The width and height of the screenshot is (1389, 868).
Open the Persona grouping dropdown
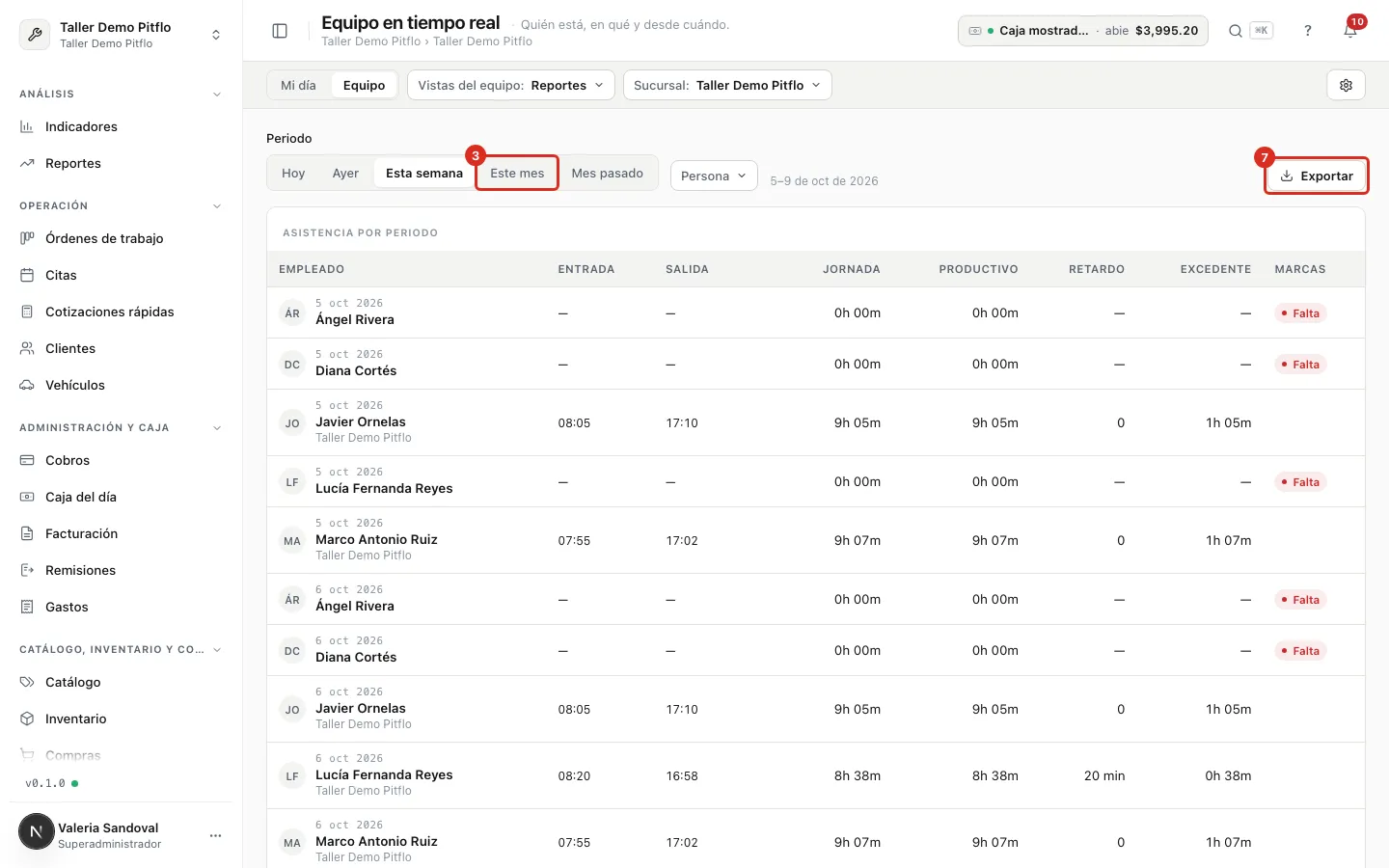pos(714,176)
